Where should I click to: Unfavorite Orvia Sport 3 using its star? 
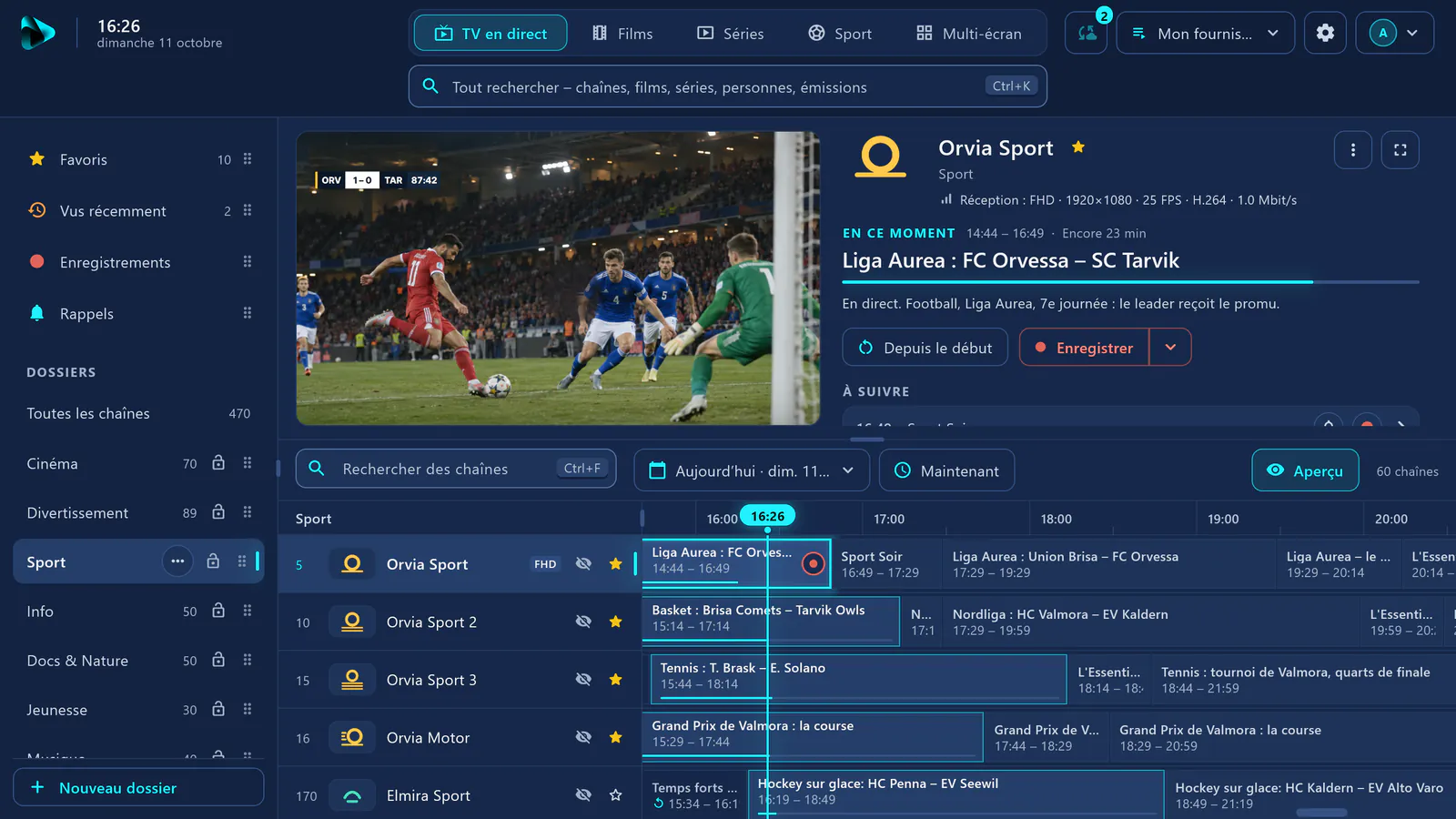(x=616, y=680)
